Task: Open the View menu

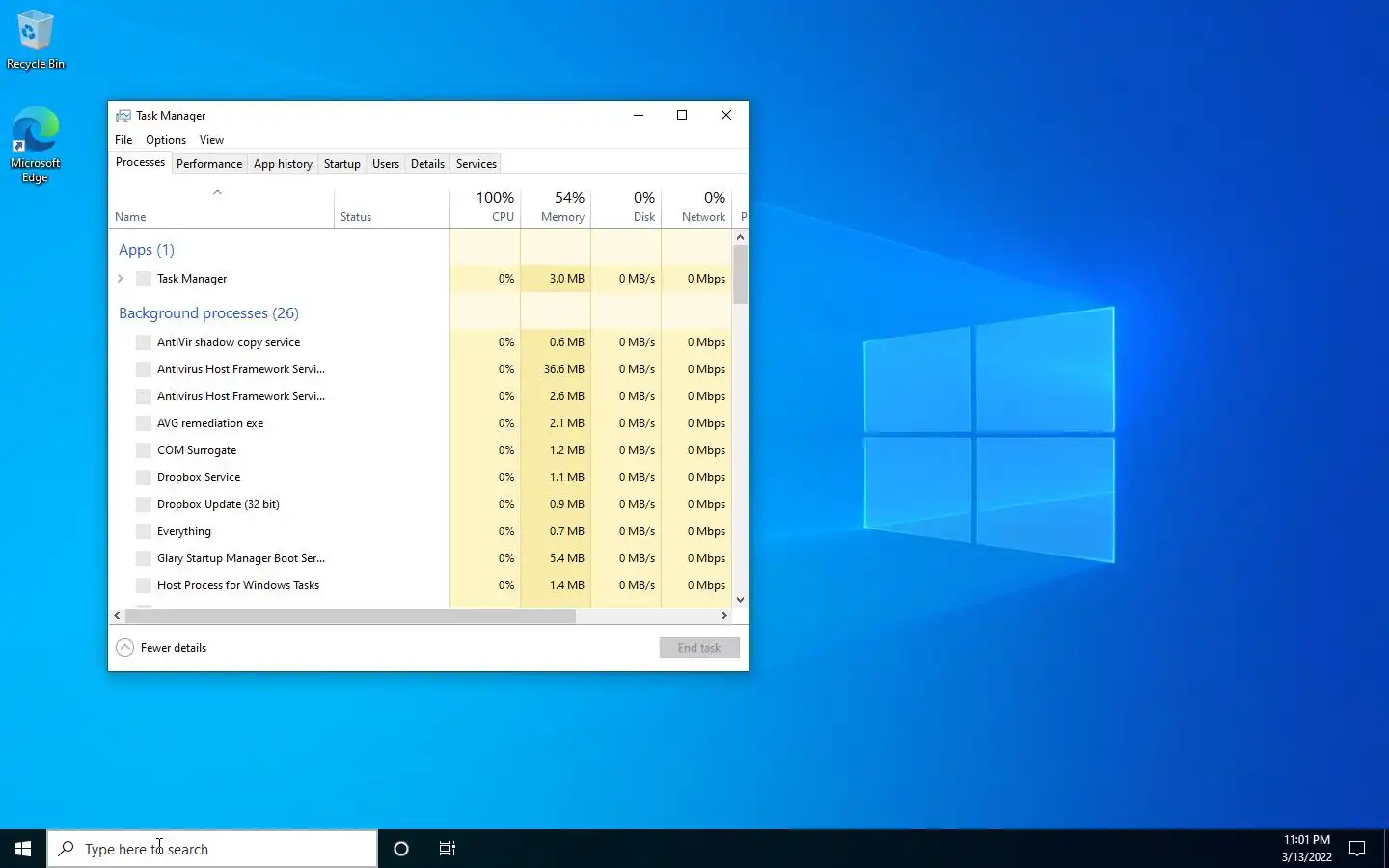Action: click(x=211, y=140)
